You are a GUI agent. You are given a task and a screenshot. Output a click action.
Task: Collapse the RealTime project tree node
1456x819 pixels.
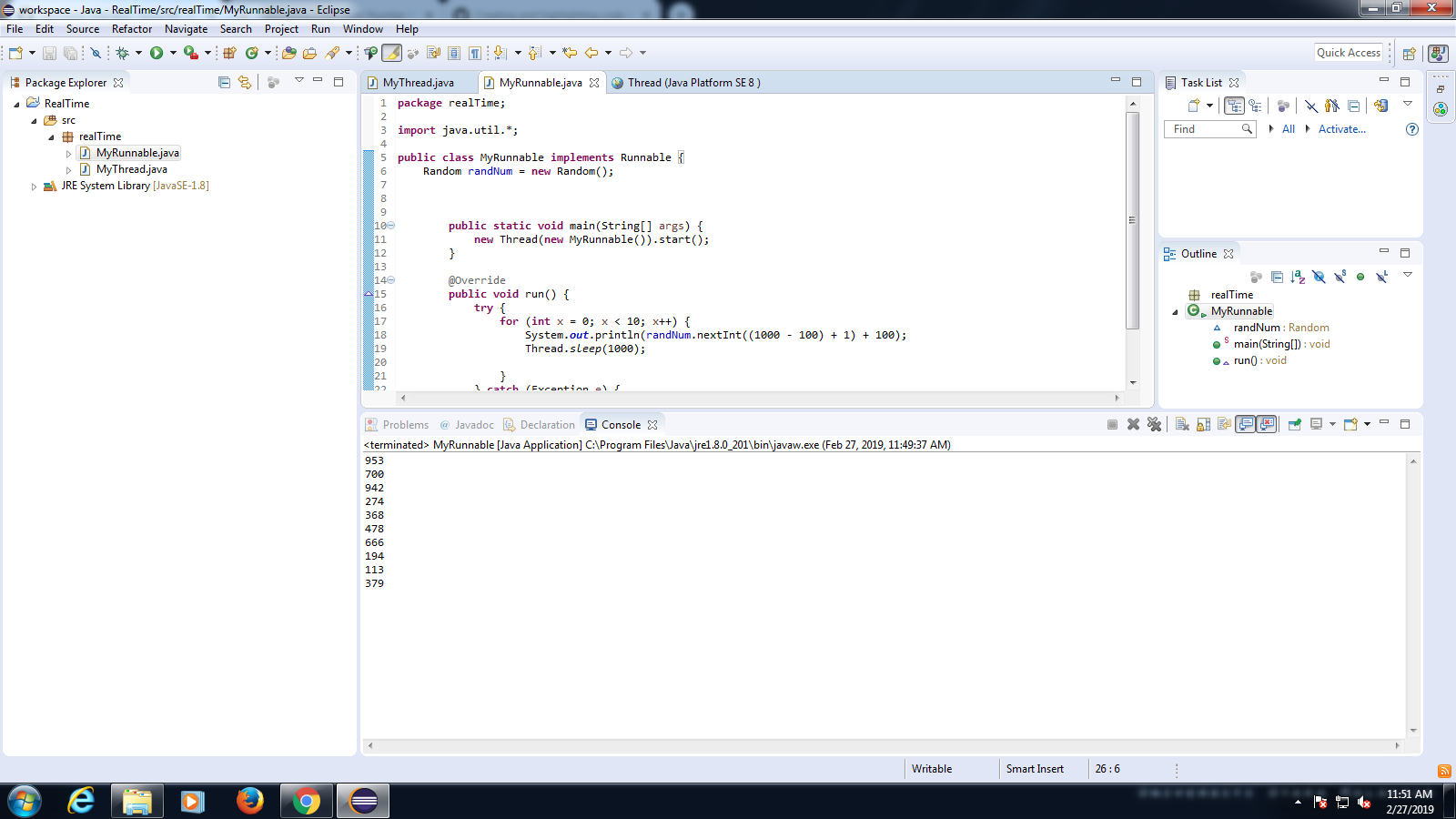[x=16, y=104]
